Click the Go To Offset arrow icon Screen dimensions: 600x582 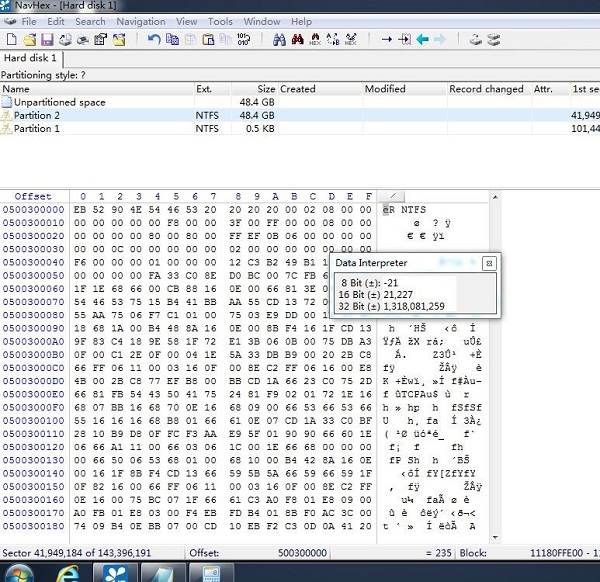pyautogui.click(x=387, y=39)
